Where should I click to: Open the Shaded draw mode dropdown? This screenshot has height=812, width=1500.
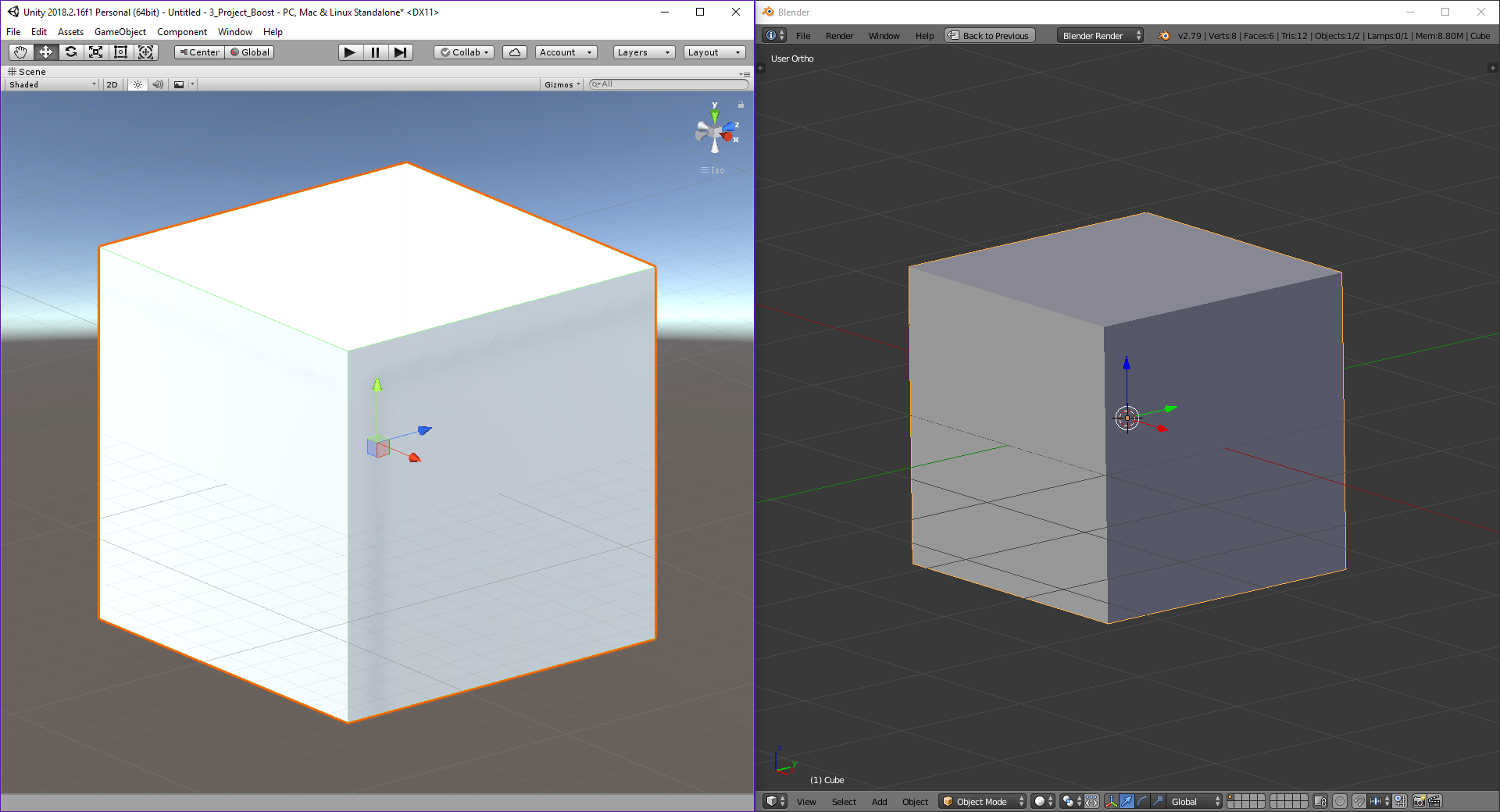pyautogui.click(x=52, y=84)
